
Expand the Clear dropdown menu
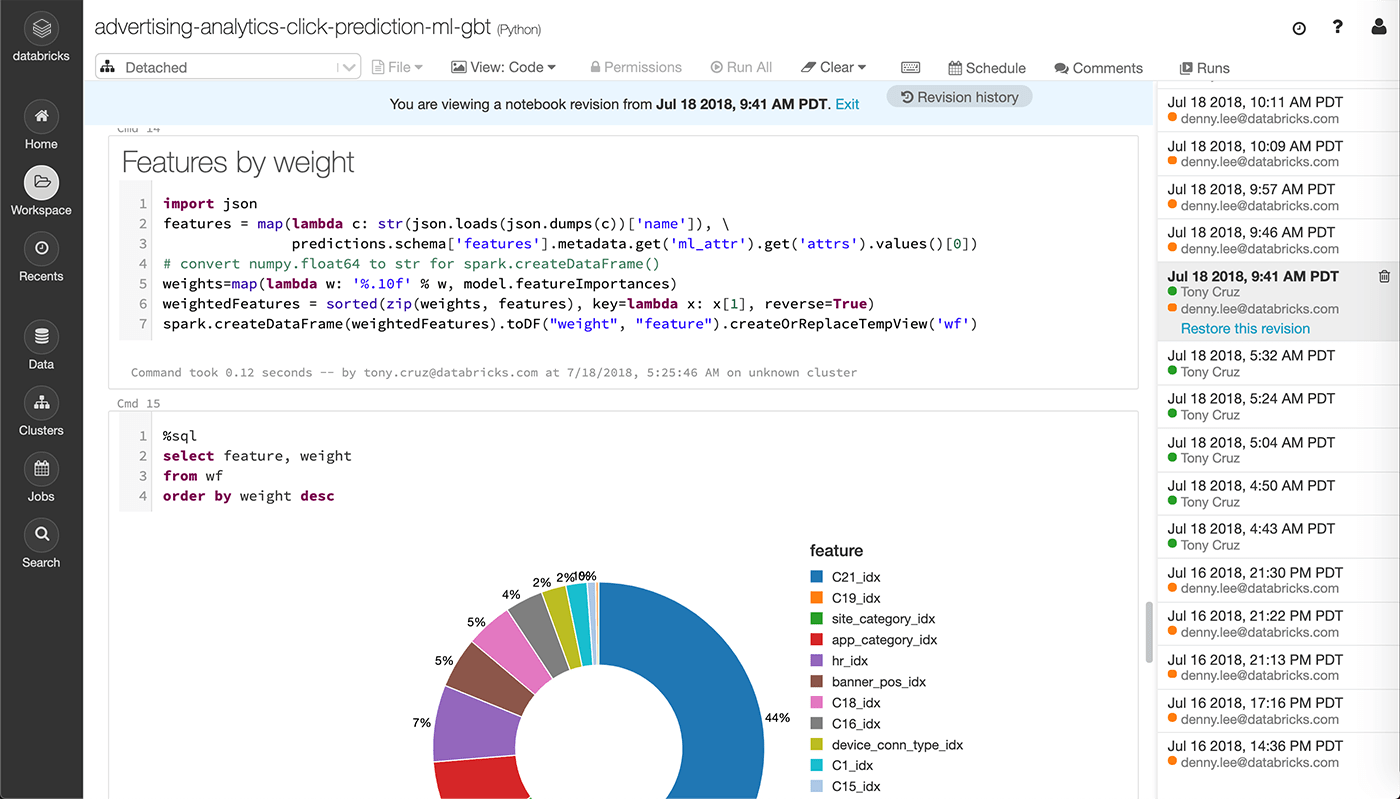[833, 67]
